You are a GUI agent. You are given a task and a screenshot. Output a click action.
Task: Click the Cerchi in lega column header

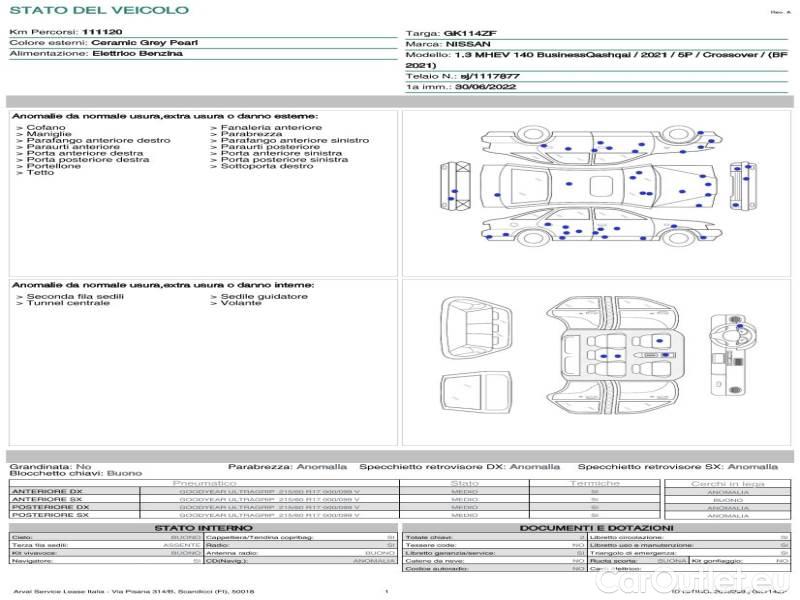tap(727, 483)
